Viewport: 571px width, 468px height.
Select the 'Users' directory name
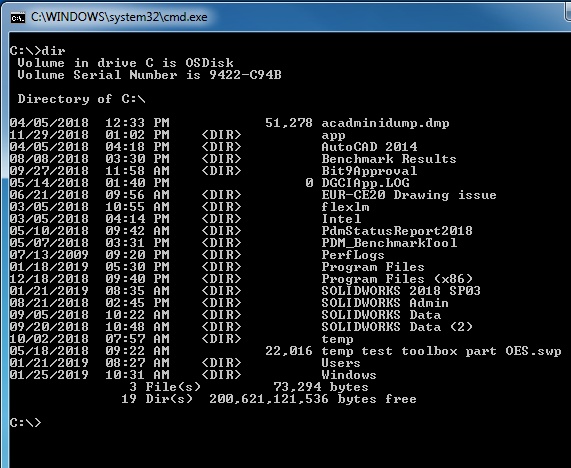[341, 363]
